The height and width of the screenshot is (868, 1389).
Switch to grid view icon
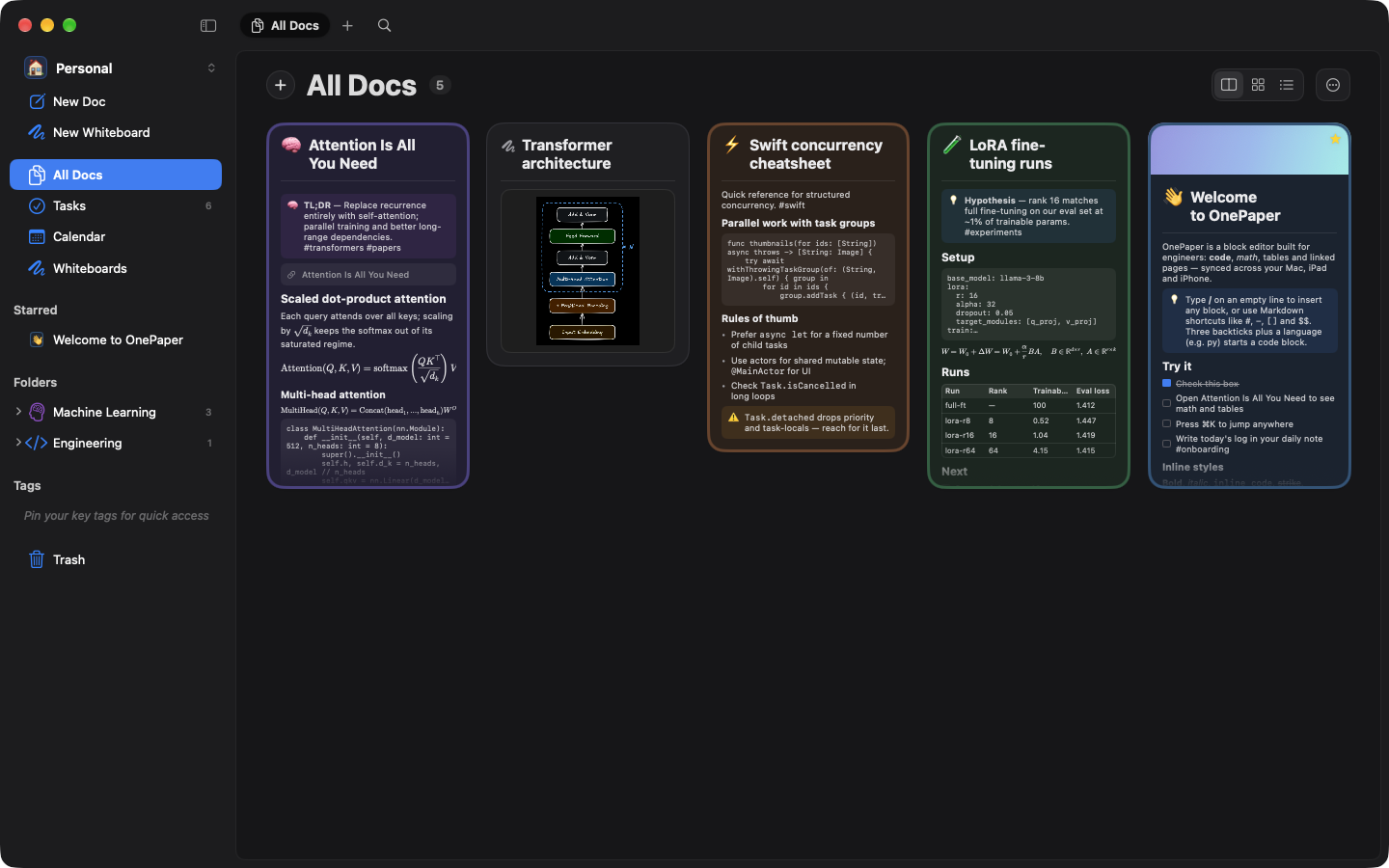pyautogui.click(x=1258, y=85)
